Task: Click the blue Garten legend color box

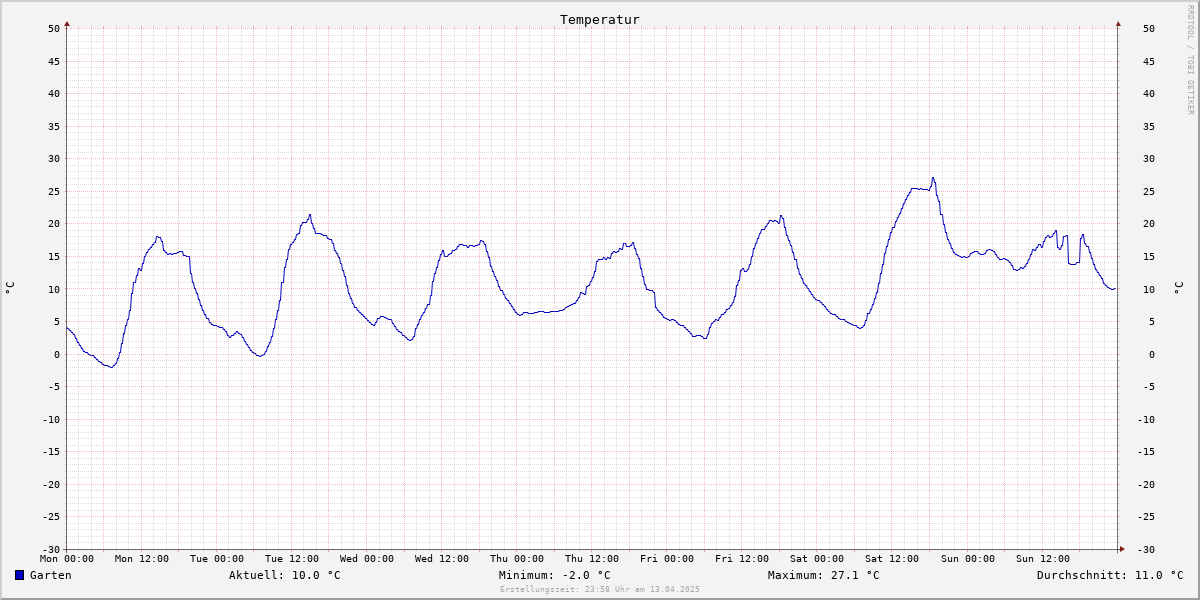Action: click(19, 575)
